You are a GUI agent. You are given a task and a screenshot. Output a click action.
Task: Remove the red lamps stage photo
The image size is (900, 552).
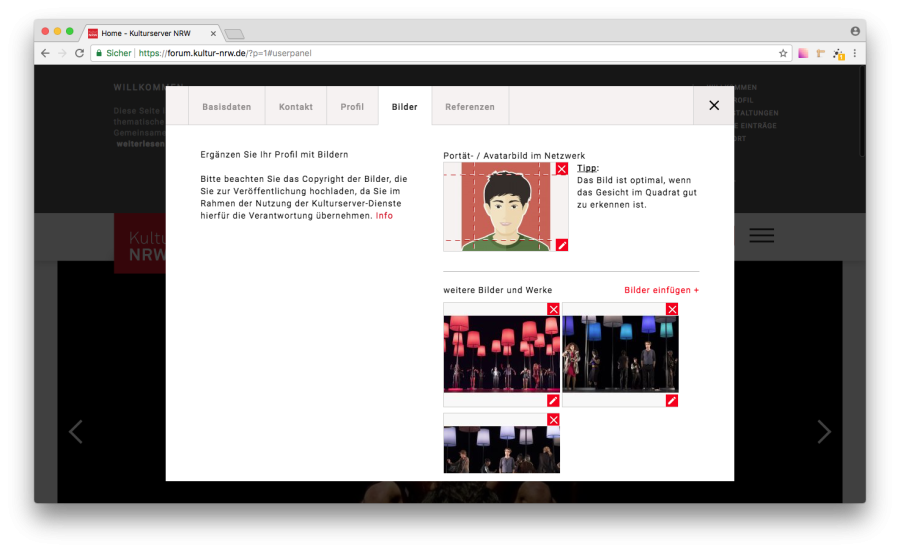(x=554, y=309)
